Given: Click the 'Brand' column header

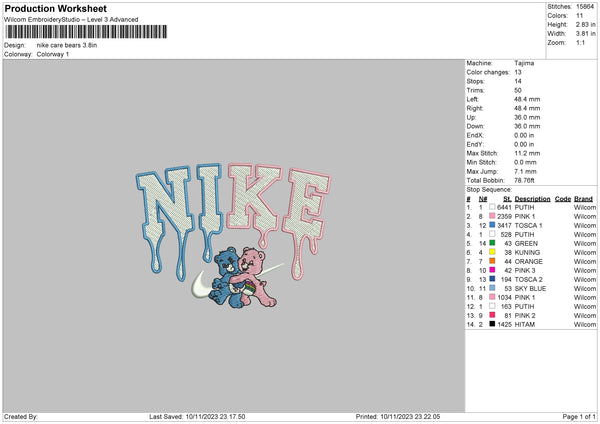Looking at the screenshot, I should (583, 199).
